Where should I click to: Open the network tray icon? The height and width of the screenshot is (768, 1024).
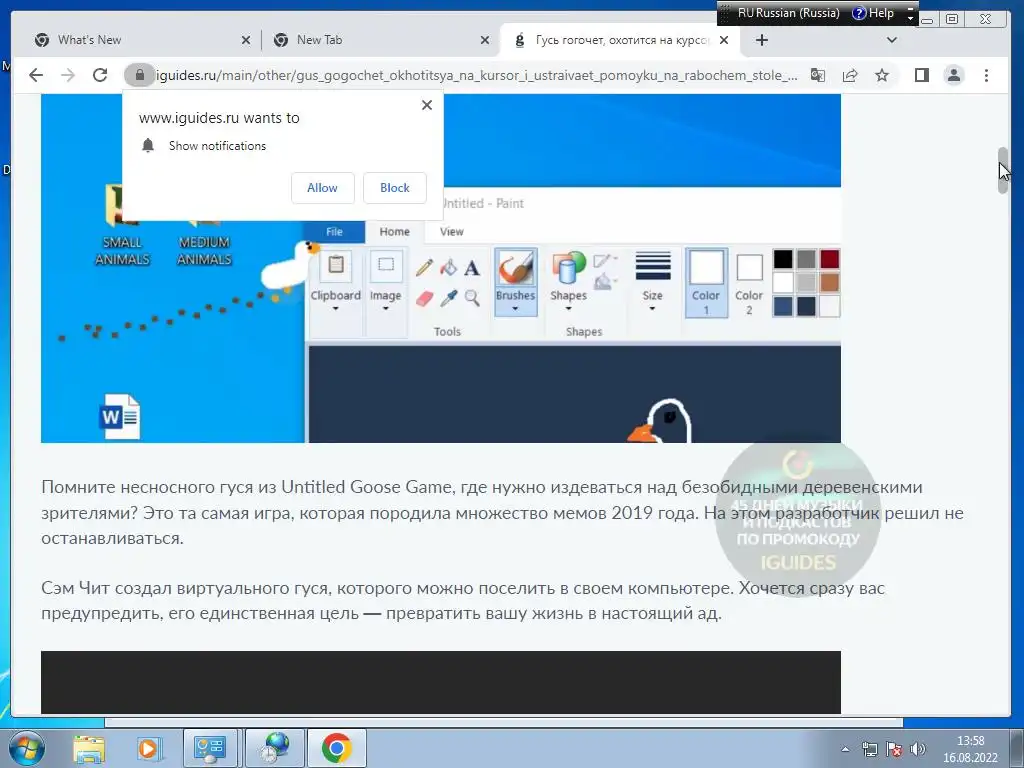point(869,749)
